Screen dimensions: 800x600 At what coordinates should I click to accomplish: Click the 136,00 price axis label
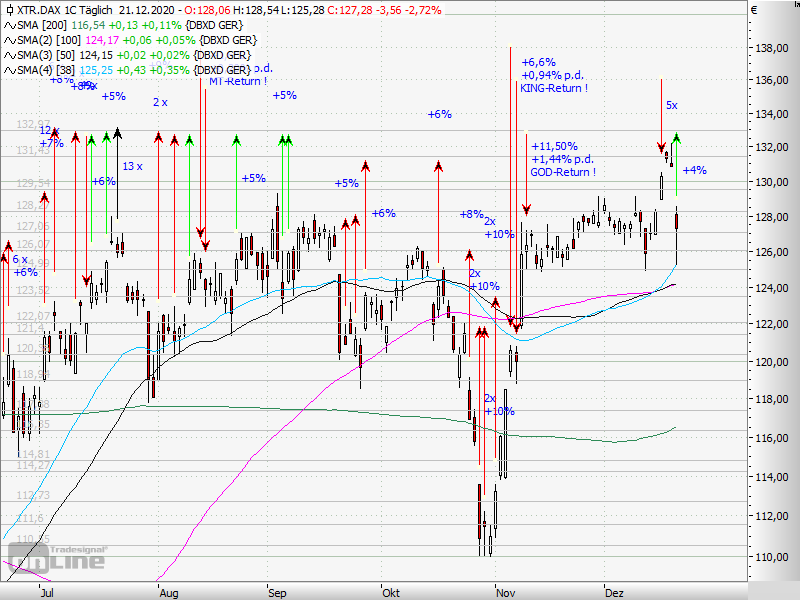click(x=772, y=81)
